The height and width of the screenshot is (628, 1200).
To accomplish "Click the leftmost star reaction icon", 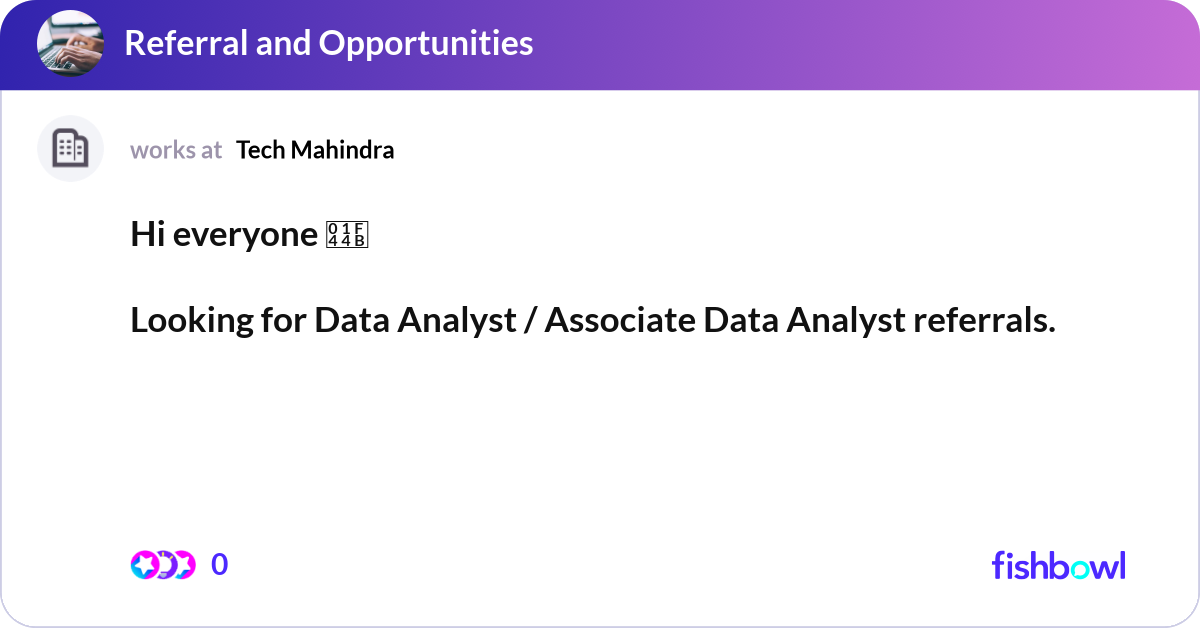I will click(144, 565).
